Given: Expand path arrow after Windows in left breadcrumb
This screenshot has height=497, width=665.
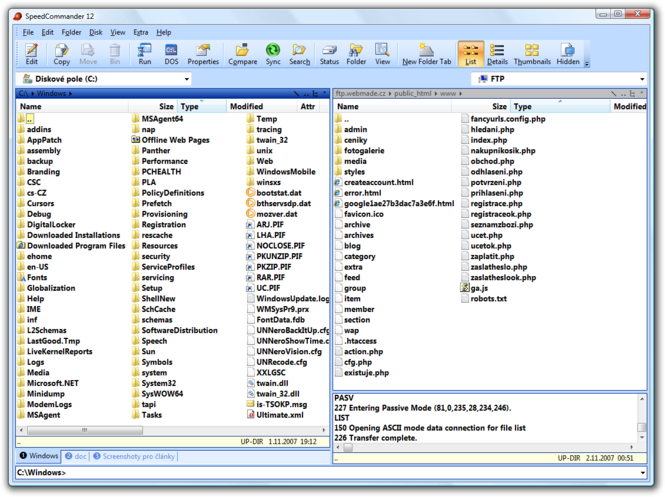Looking at the screenshot, I should pos(70,93).
